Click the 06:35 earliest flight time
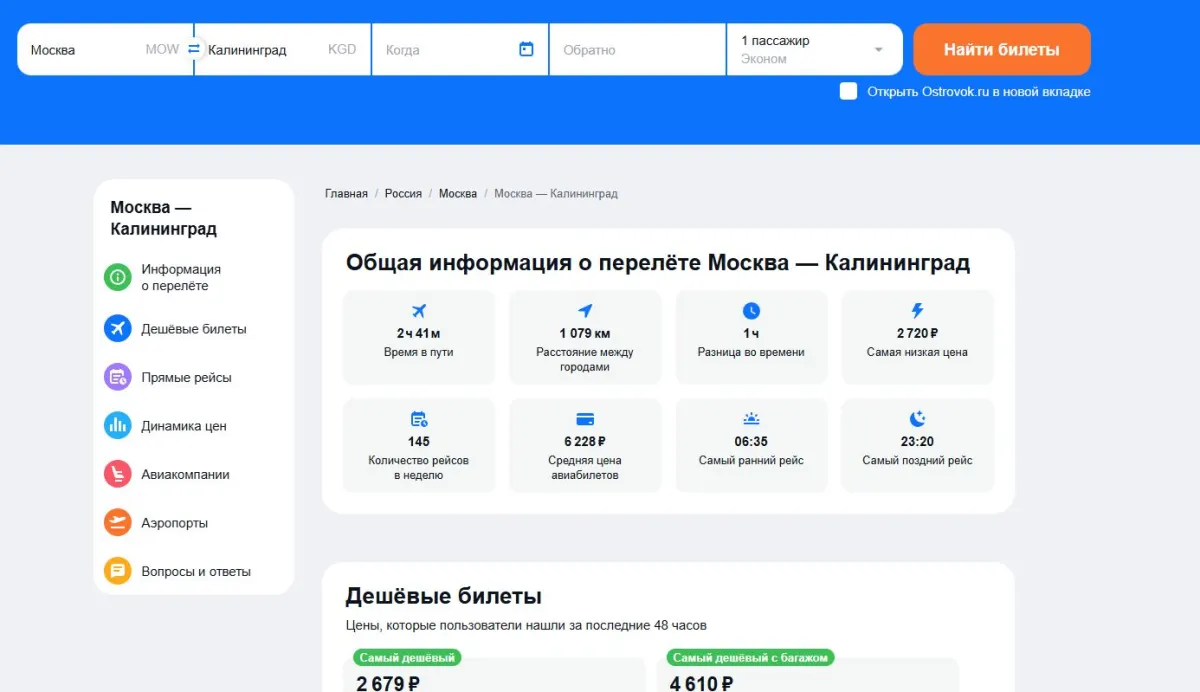 coord(751,442)
